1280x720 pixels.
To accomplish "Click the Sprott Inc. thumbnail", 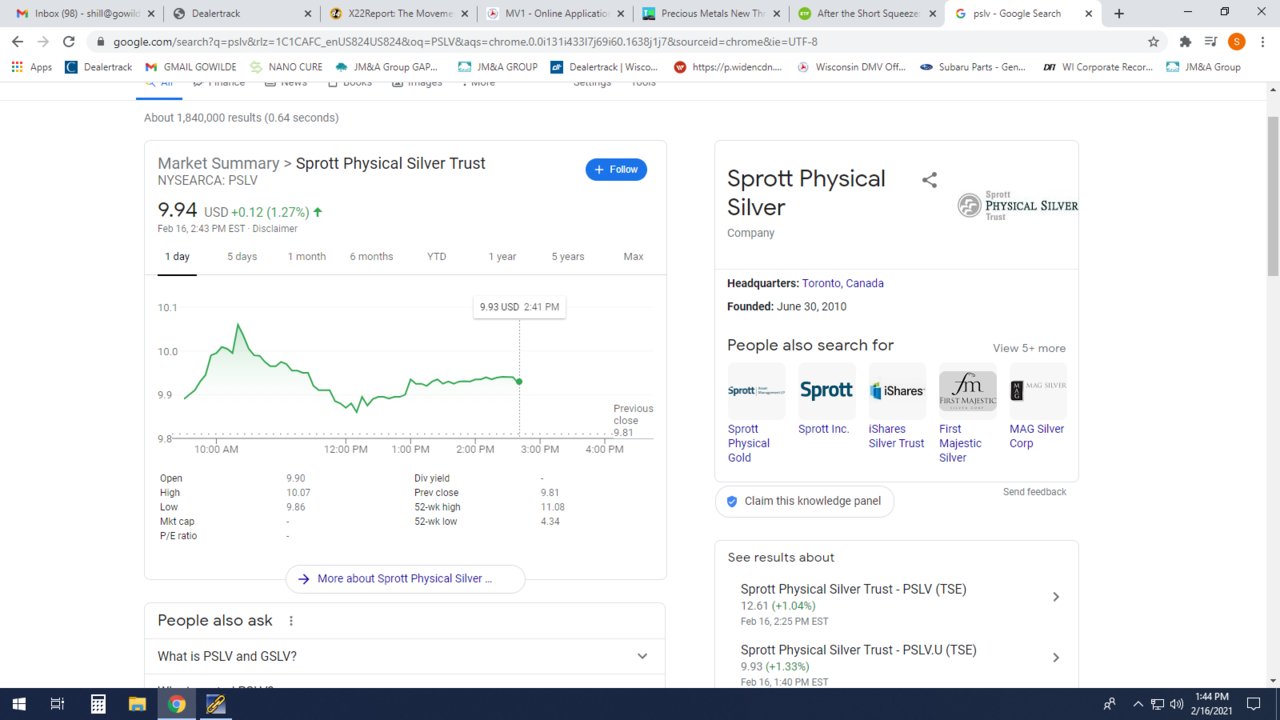I will click(x=826, y=391).
